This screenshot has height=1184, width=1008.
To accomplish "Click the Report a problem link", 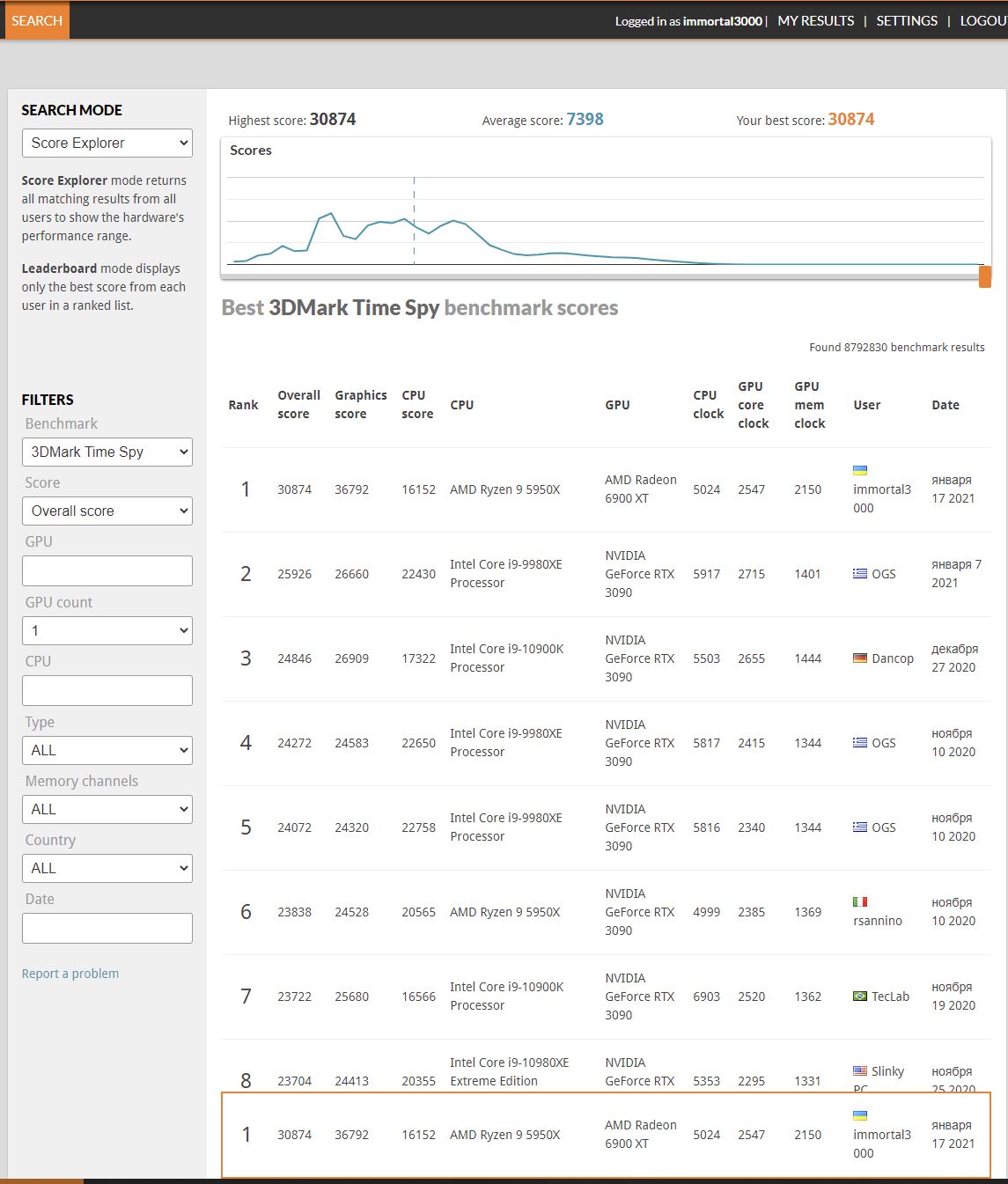I will [x=70, y=974].
